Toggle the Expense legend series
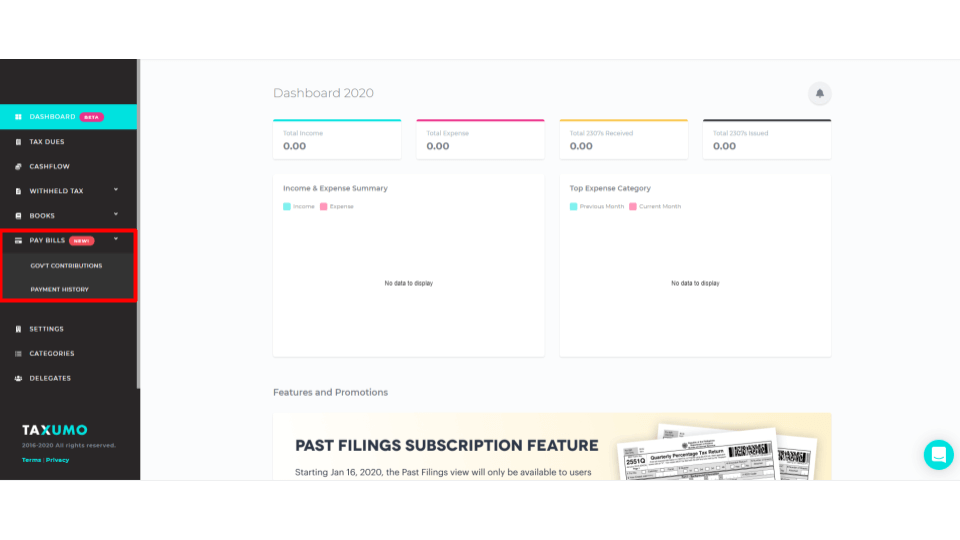 [337, 207]
